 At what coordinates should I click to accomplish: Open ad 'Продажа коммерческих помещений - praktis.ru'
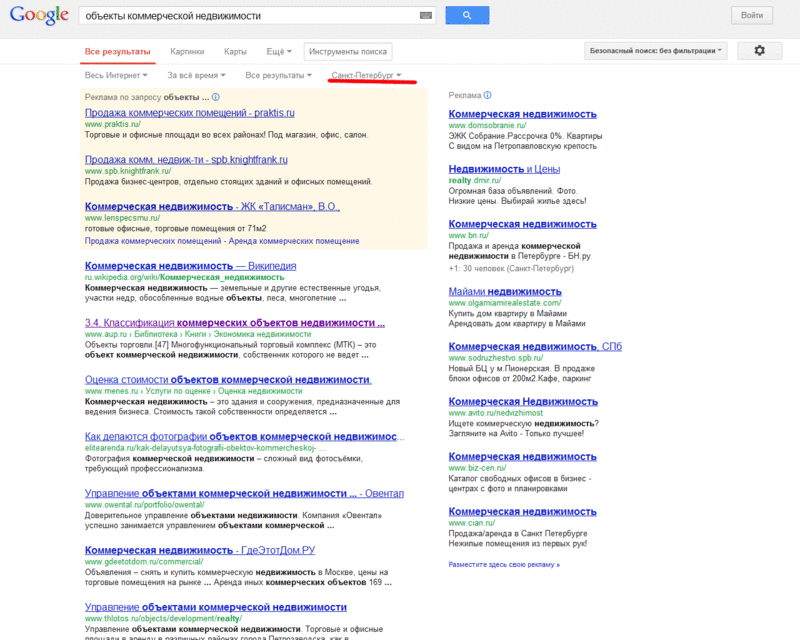pos(189,113)
